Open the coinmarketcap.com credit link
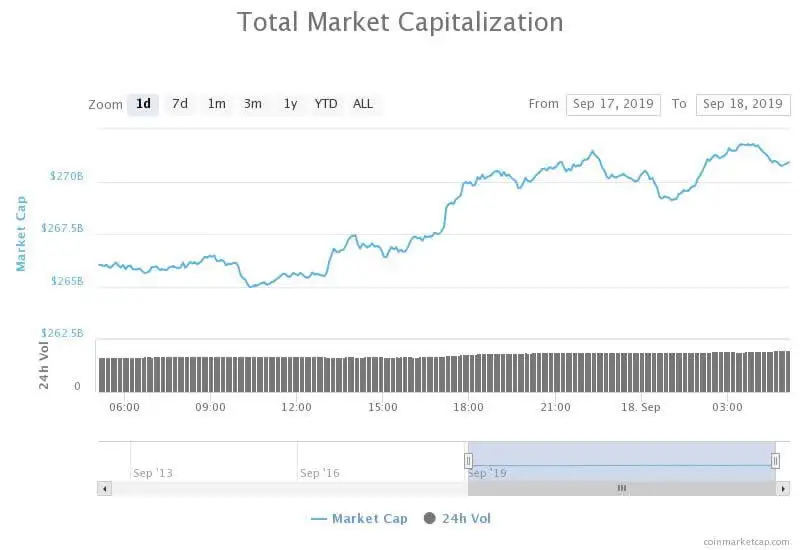The width and height of the screenshot is (800, 550). point(746,541)
